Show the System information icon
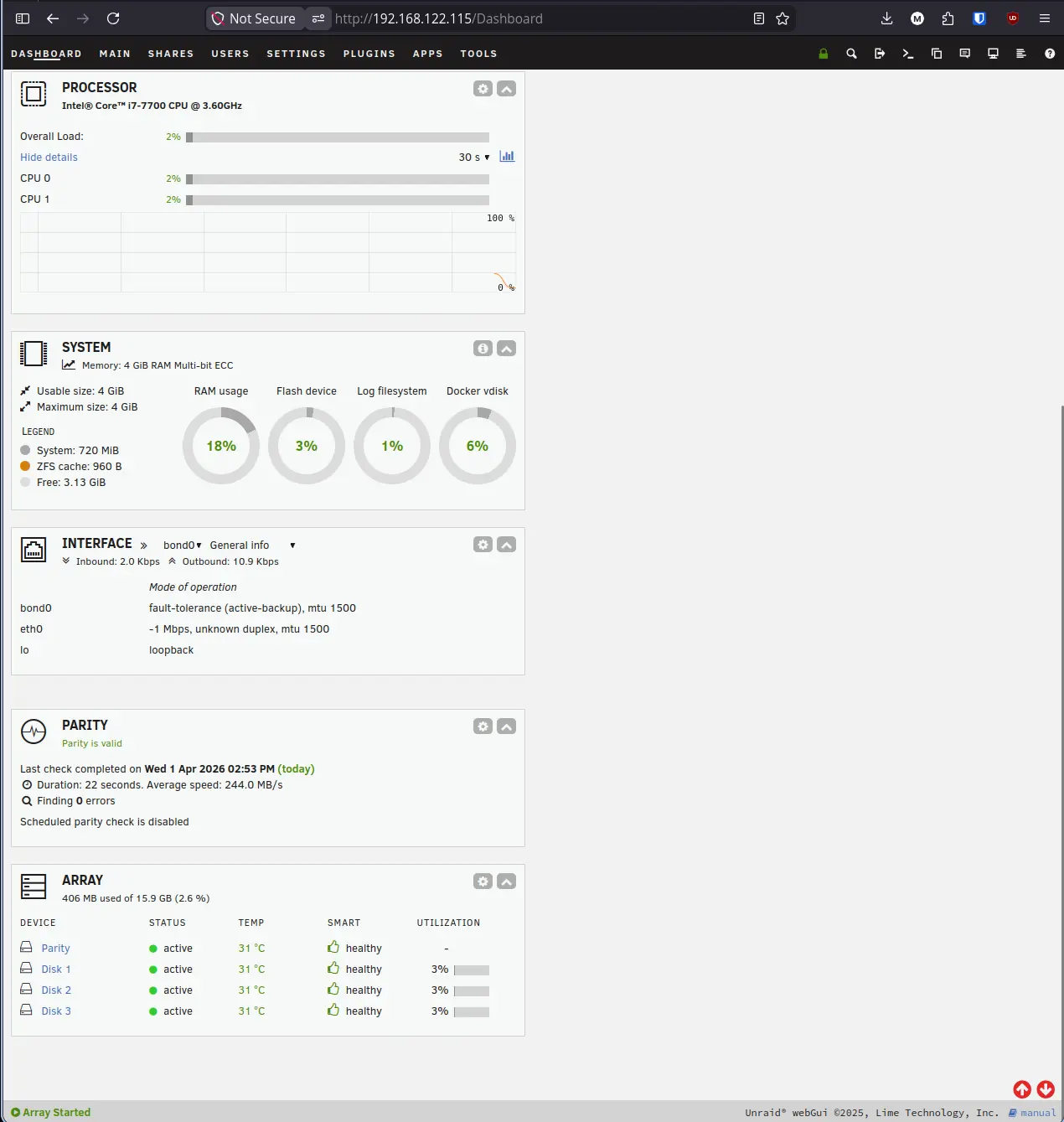The height and width of the screenshot is (1122, 1064). (x=483, y=349)
